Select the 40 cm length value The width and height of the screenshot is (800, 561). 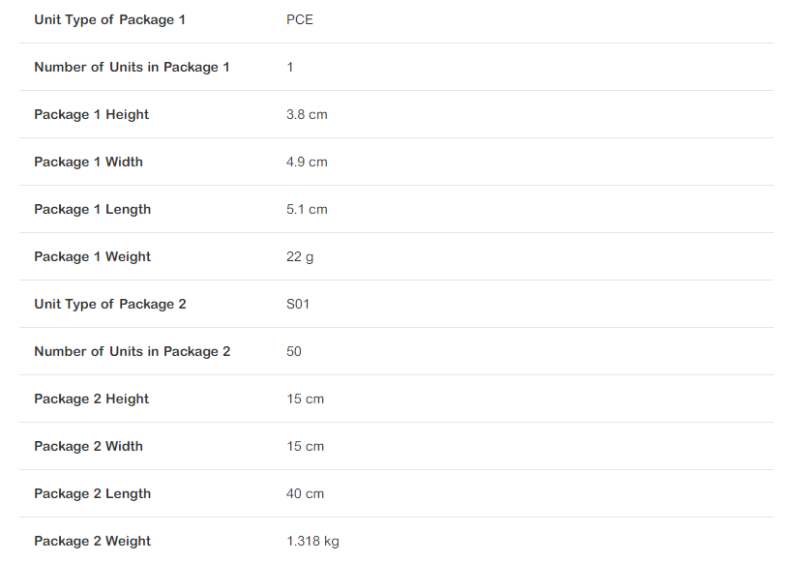click(x=305, y=494)
